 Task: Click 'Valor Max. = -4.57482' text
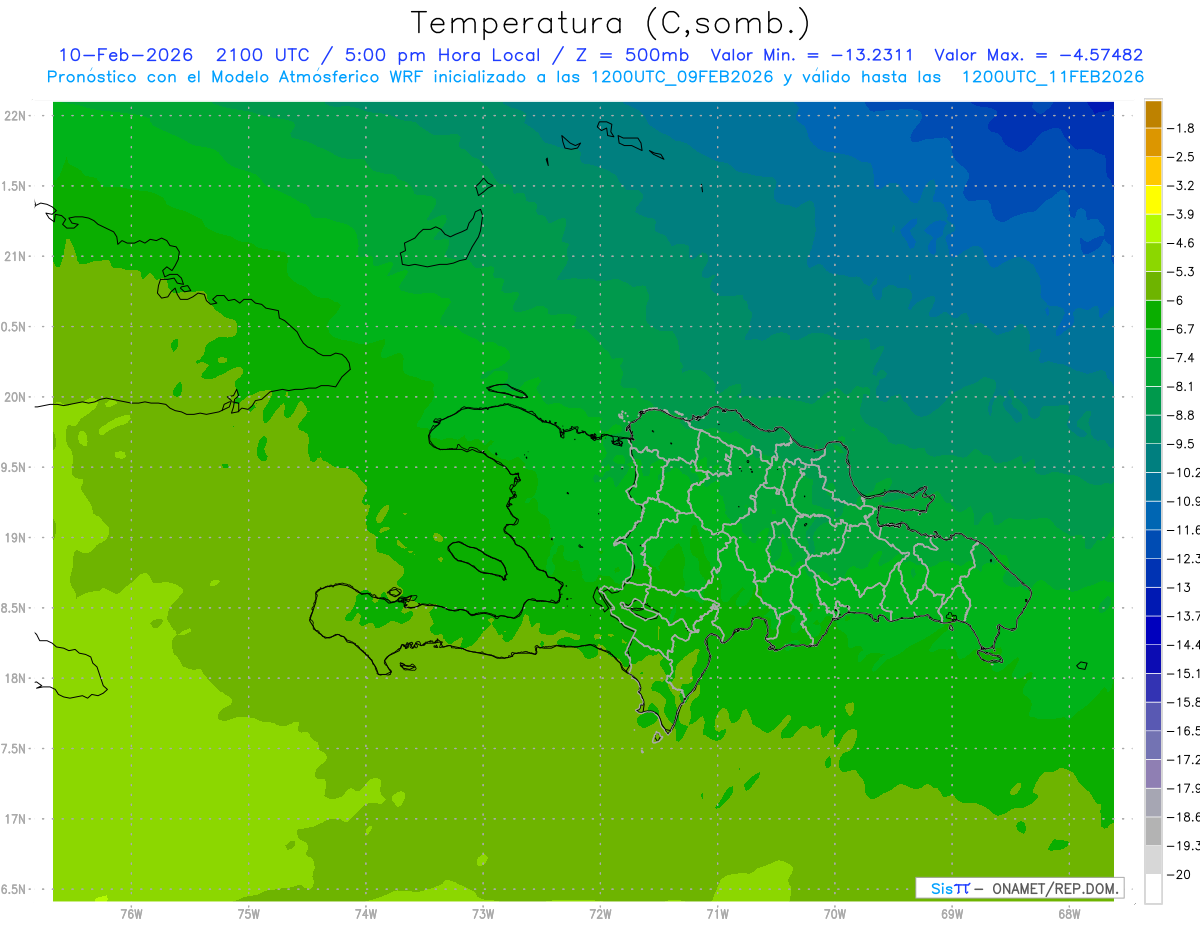tap(1038, 55)
